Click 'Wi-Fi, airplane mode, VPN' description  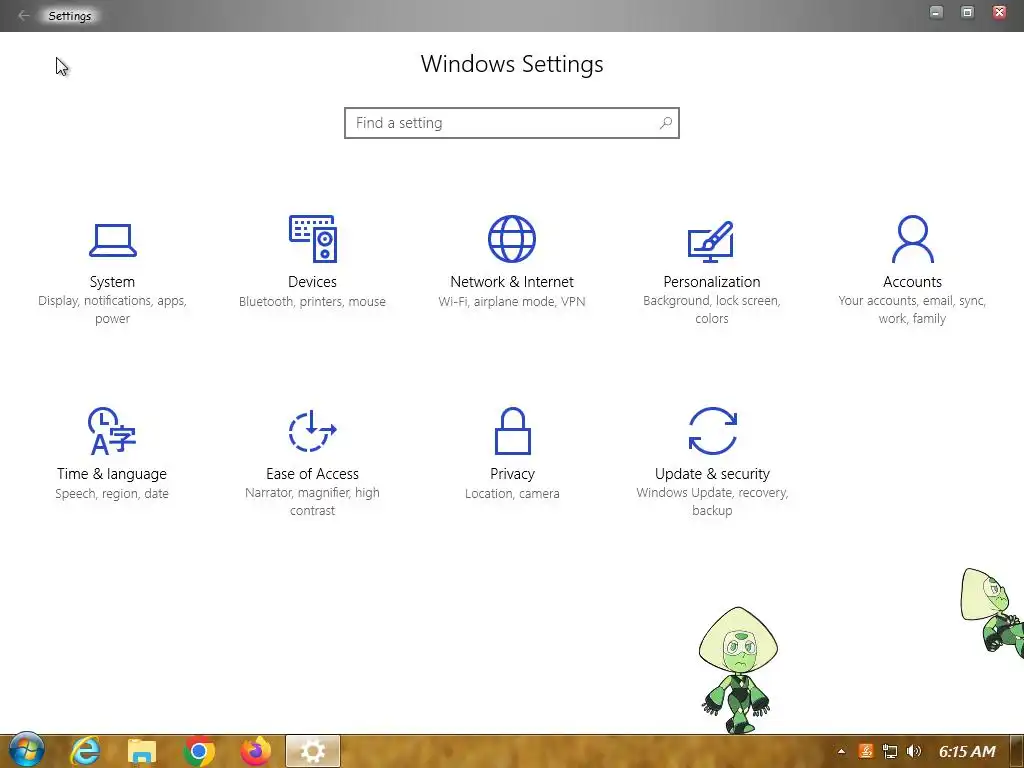click(512, 301)
